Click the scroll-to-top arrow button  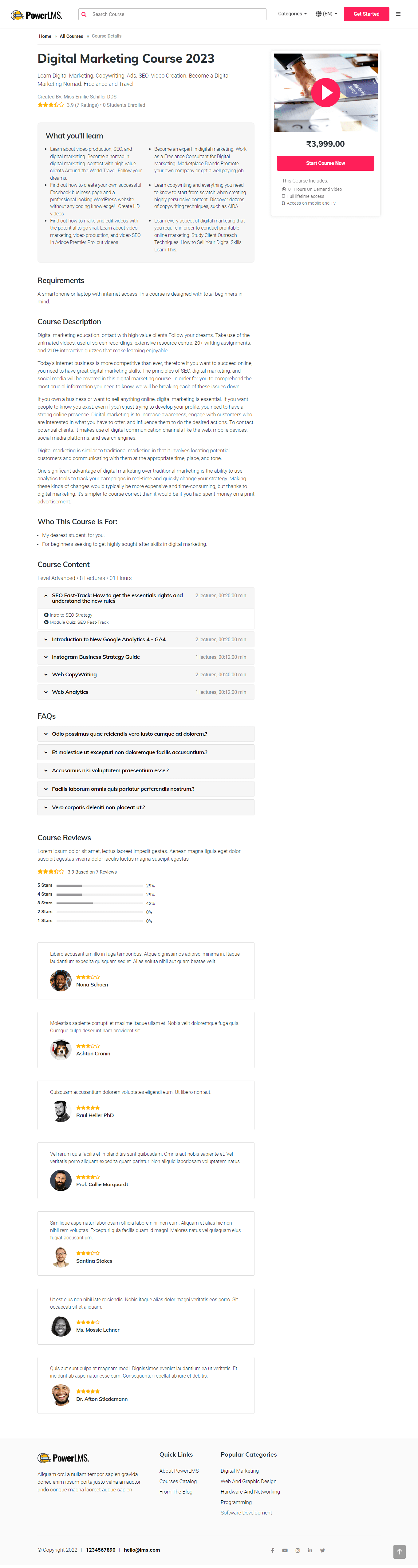pyautogui.click(x=399, y=1552)
